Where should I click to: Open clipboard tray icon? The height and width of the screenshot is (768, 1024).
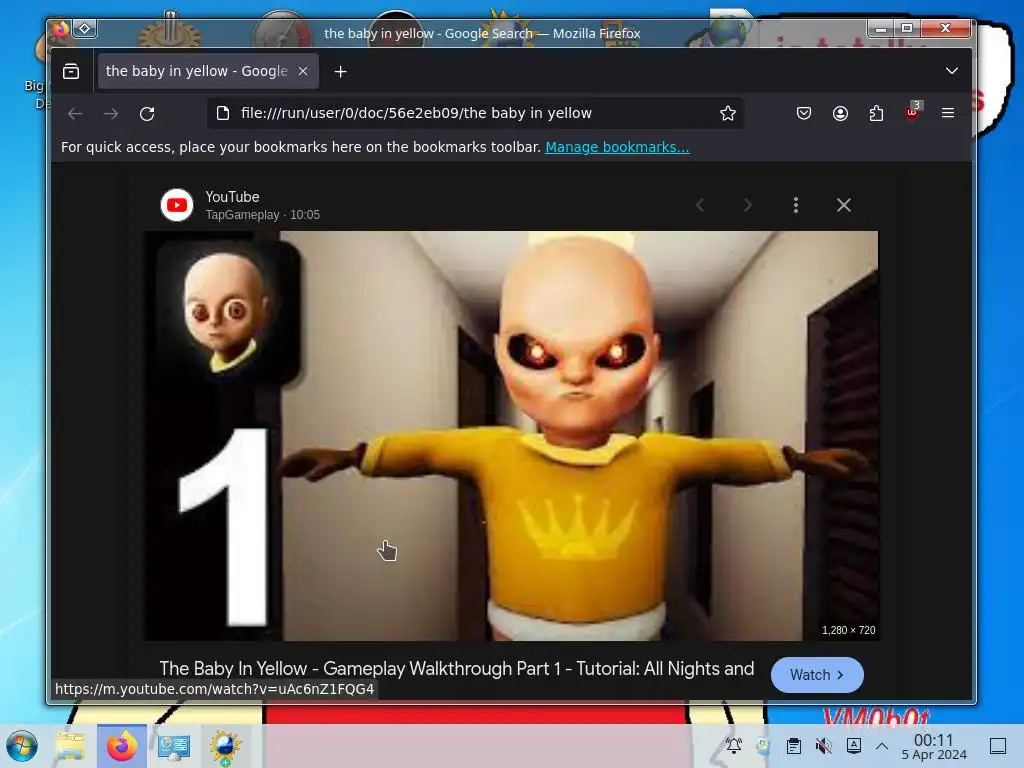tap(793, 746)
